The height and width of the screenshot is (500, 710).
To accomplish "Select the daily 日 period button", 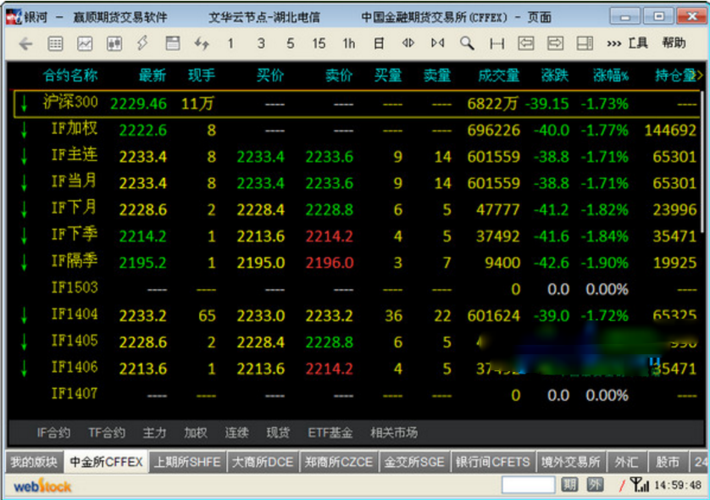I will coord(379,44).
